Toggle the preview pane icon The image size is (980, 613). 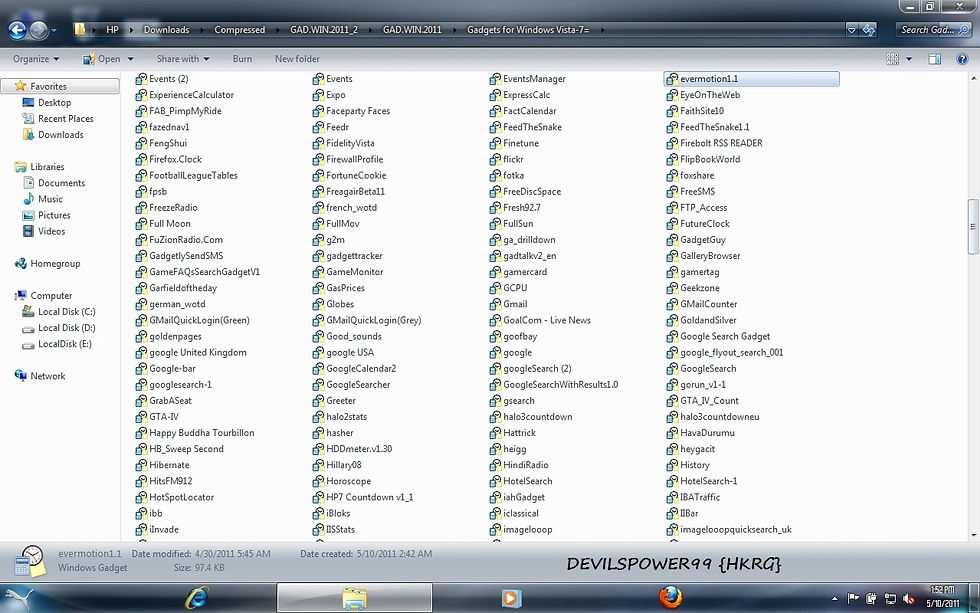[934, 59]
